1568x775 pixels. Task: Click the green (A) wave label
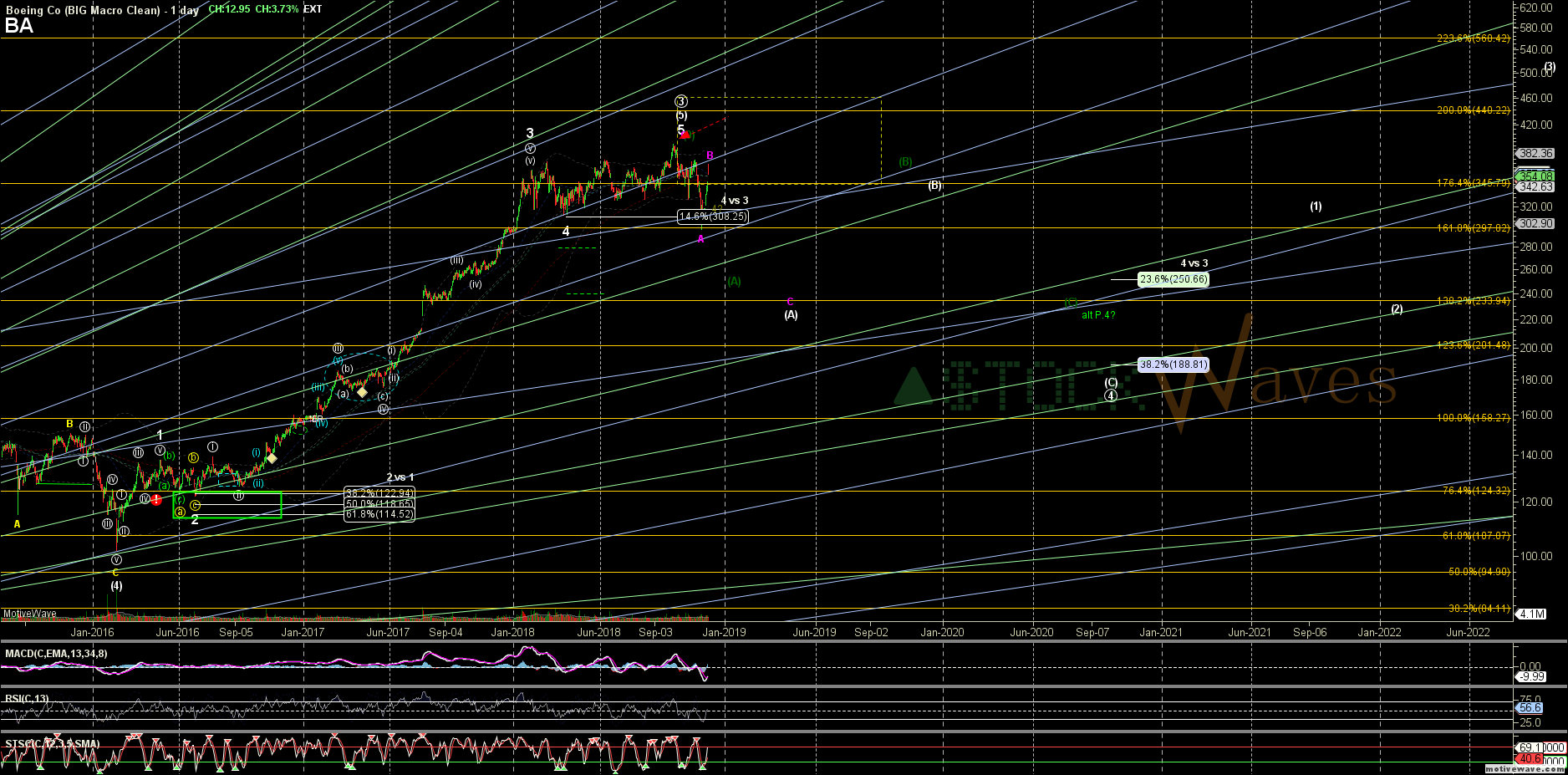(734, 282)
